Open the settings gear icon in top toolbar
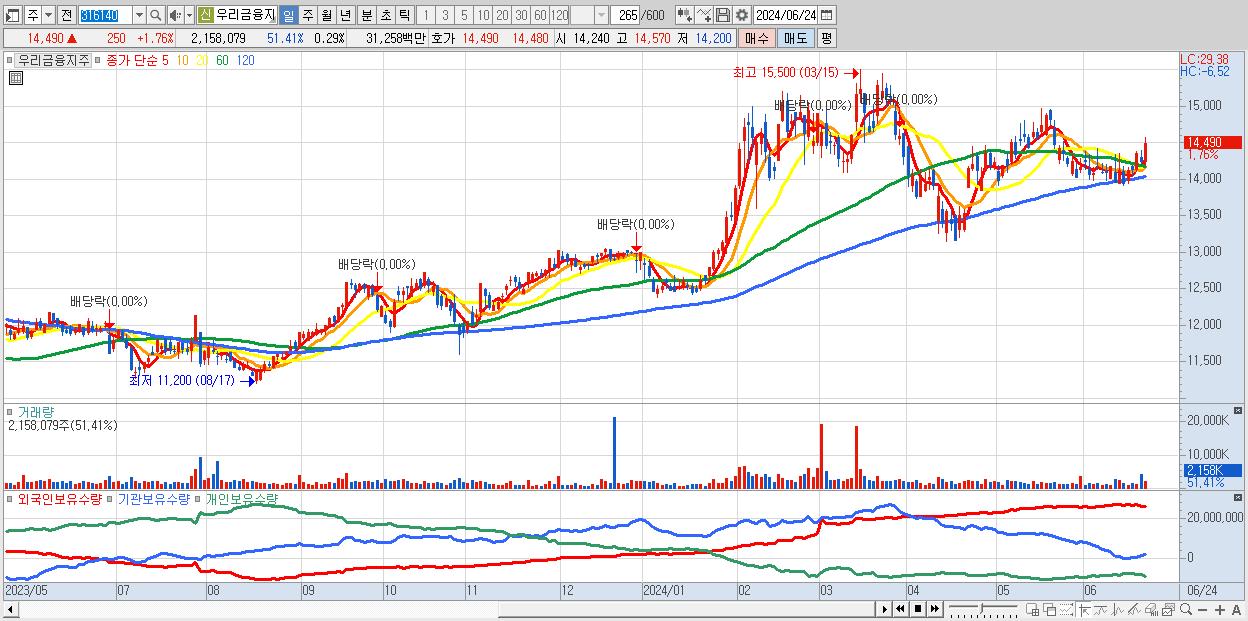 point(741,15)
